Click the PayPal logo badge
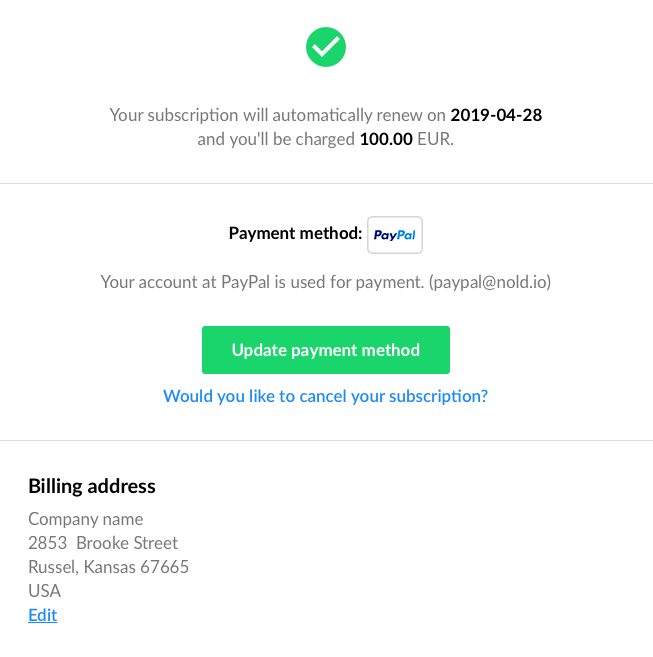 [395, 235]
